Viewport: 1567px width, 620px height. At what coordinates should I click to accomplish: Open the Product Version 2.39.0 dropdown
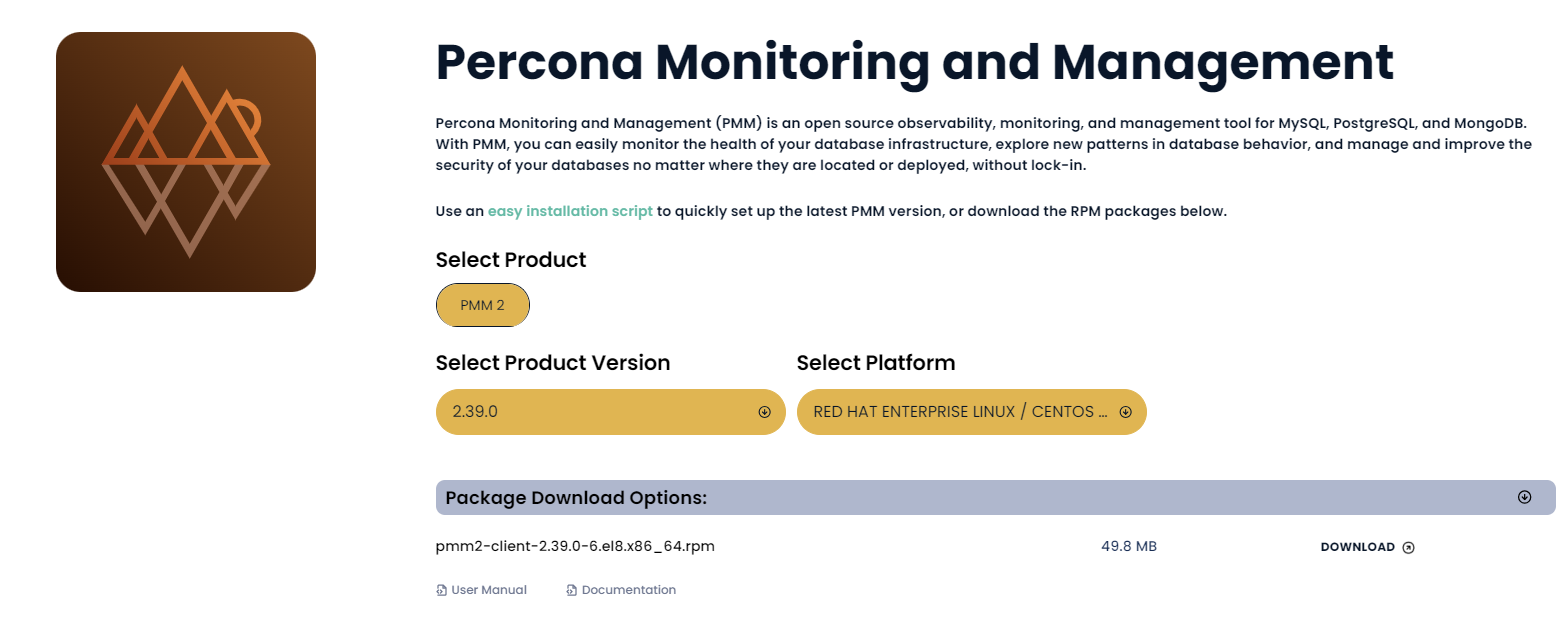611,412
